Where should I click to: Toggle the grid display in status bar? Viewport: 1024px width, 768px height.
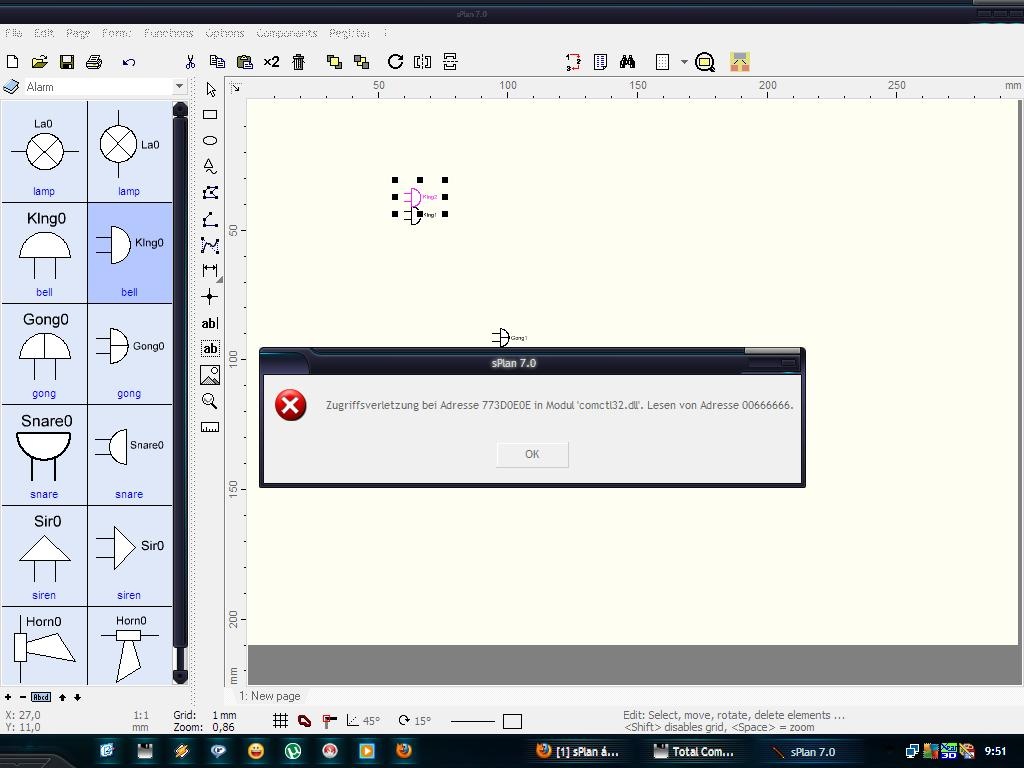pyautogui.click(x=280, y=721)
